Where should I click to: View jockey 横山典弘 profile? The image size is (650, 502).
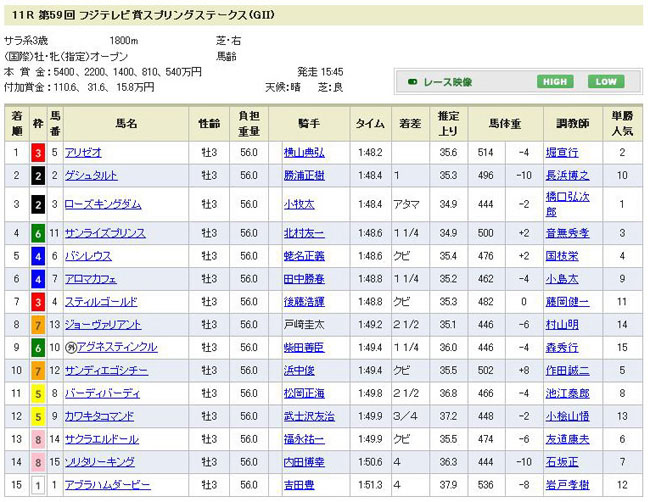[x=304, y=152]
